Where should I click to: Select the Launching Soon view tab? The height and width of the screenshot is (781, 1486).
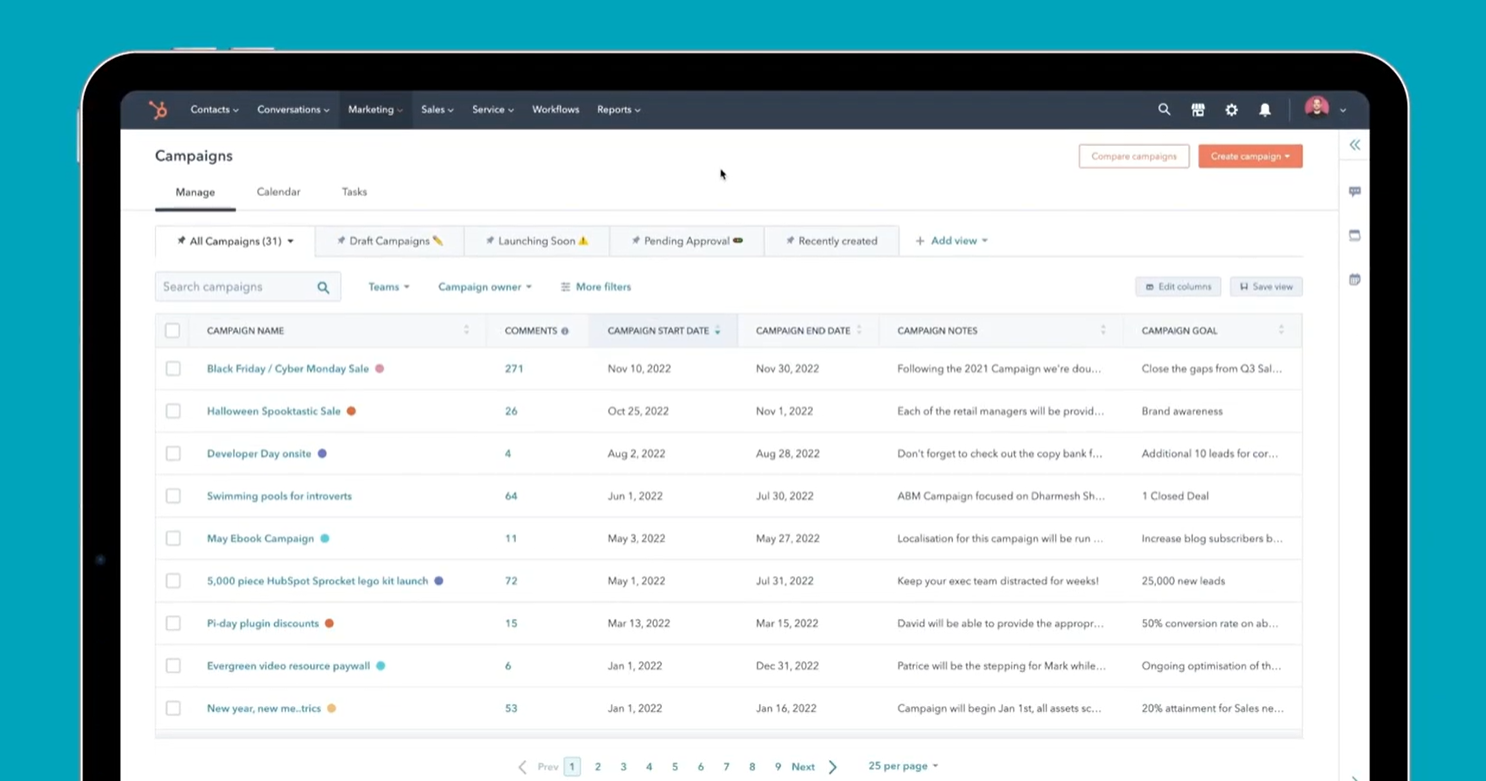coord(536,241)
